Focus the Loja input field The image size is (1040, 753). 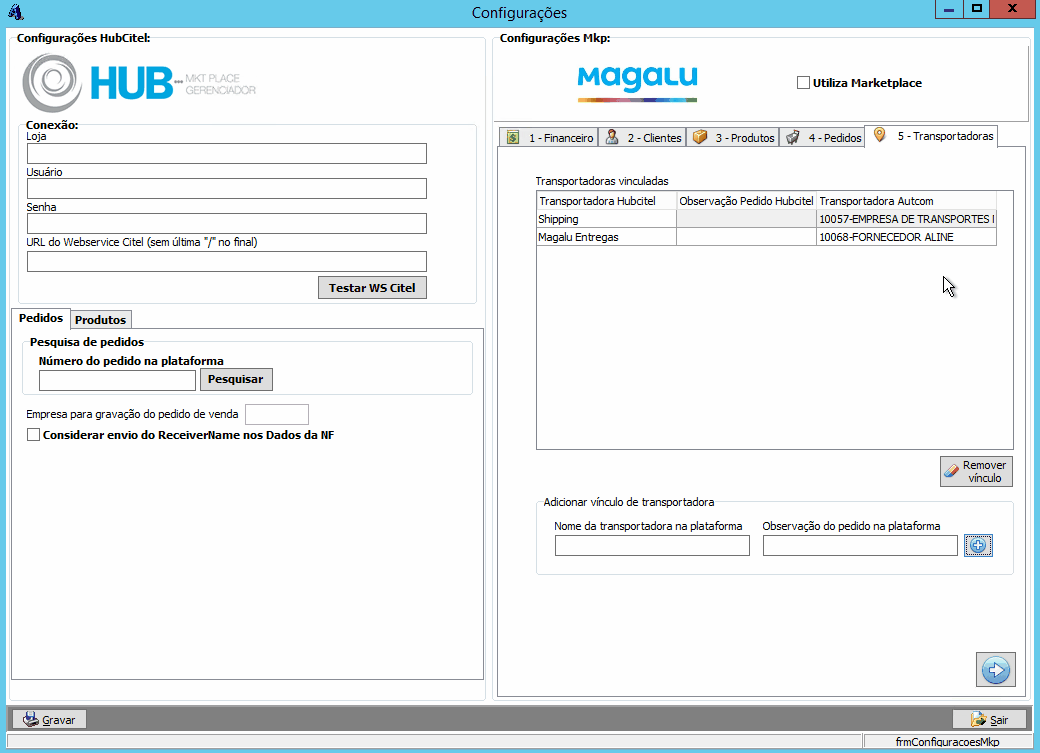tap(227, 154)
